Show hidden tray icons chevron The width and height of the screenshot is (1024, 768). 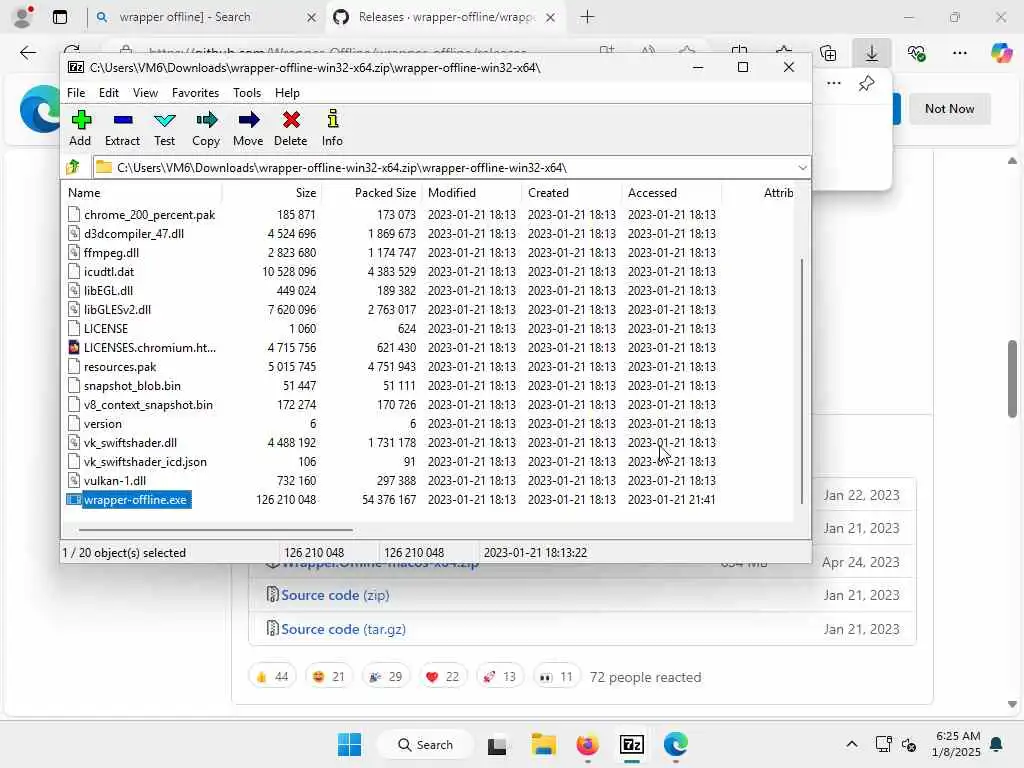pos(852,744)
